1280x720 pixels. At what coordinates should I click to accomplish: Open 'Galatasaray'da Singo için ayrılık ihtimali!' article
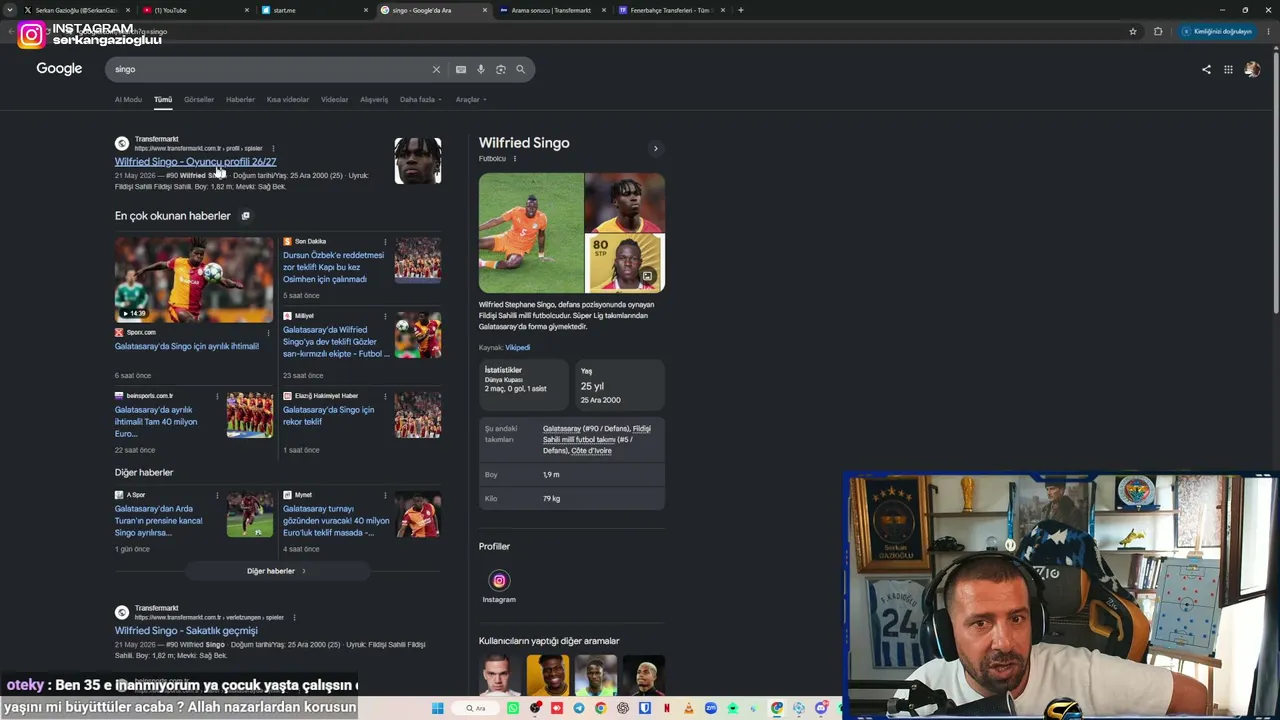[187, 346]
